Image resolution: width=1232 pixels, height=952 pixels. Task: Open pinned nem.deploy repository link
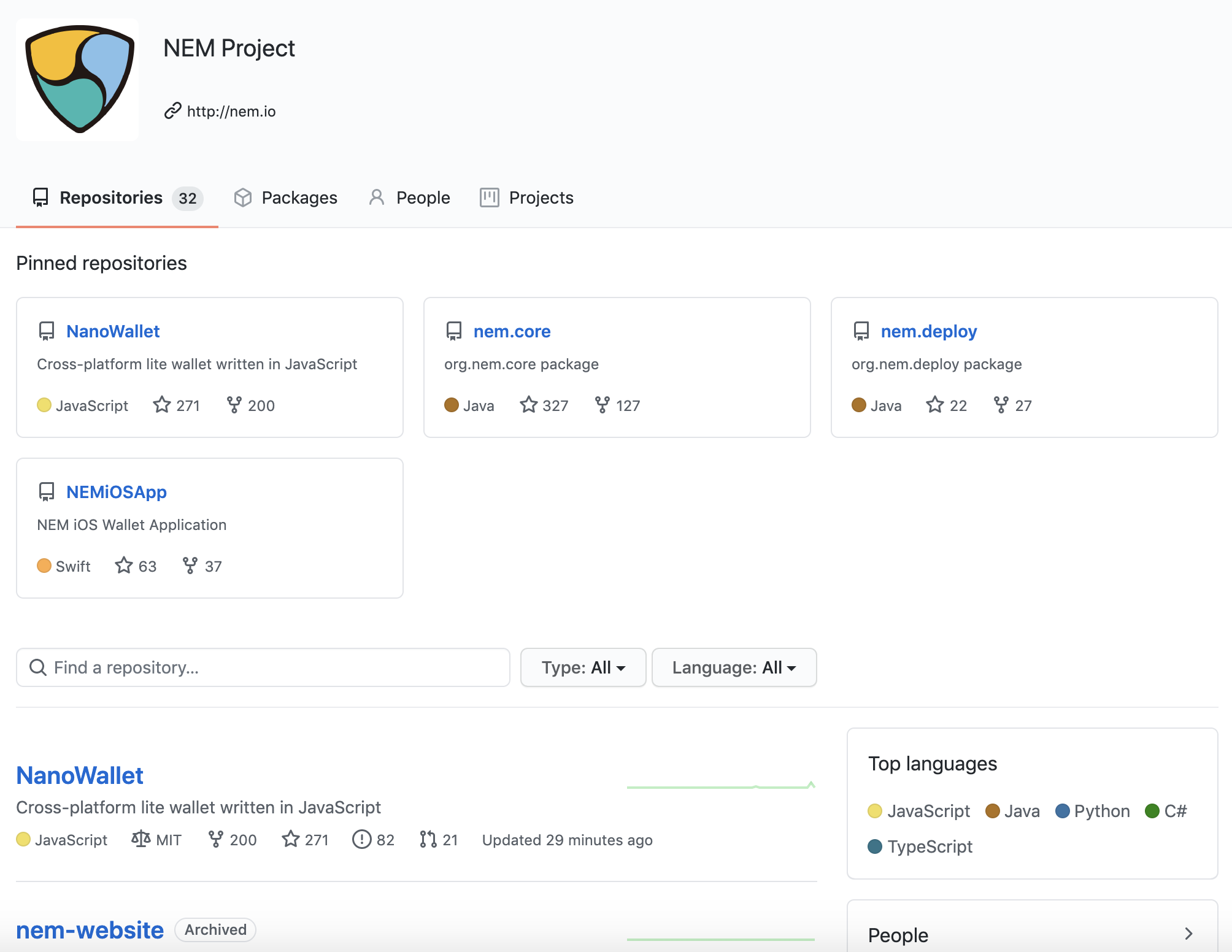pyautogui.click(x=929, y=331)
